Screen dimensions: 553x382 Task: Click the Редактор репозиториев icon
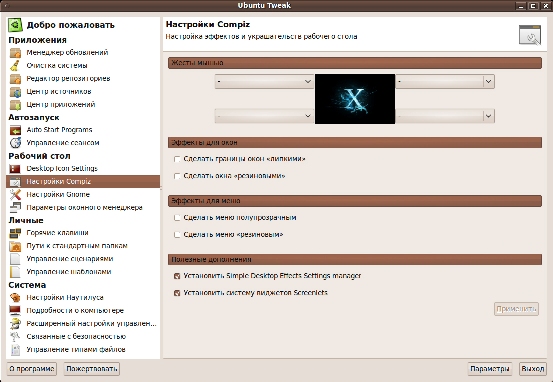point(15,79)
